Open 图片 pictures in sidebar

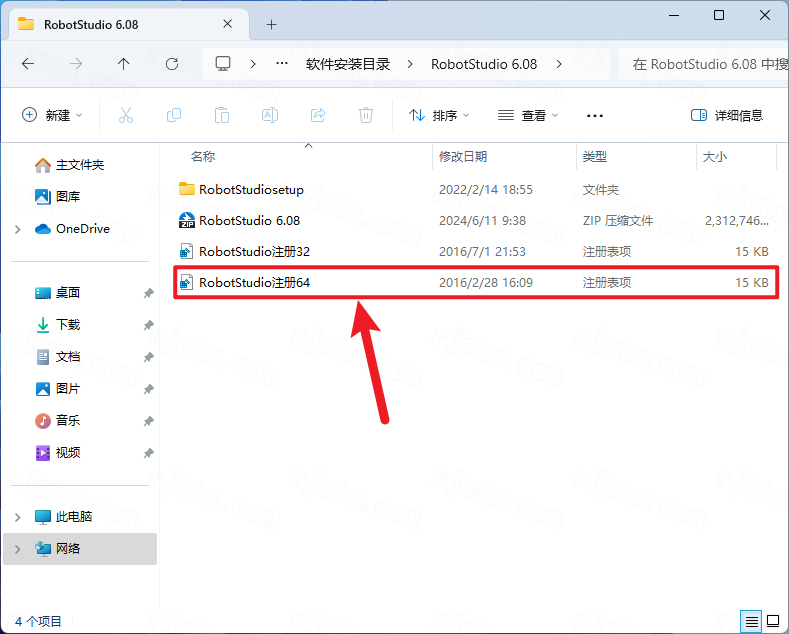(x=57, y=388)
